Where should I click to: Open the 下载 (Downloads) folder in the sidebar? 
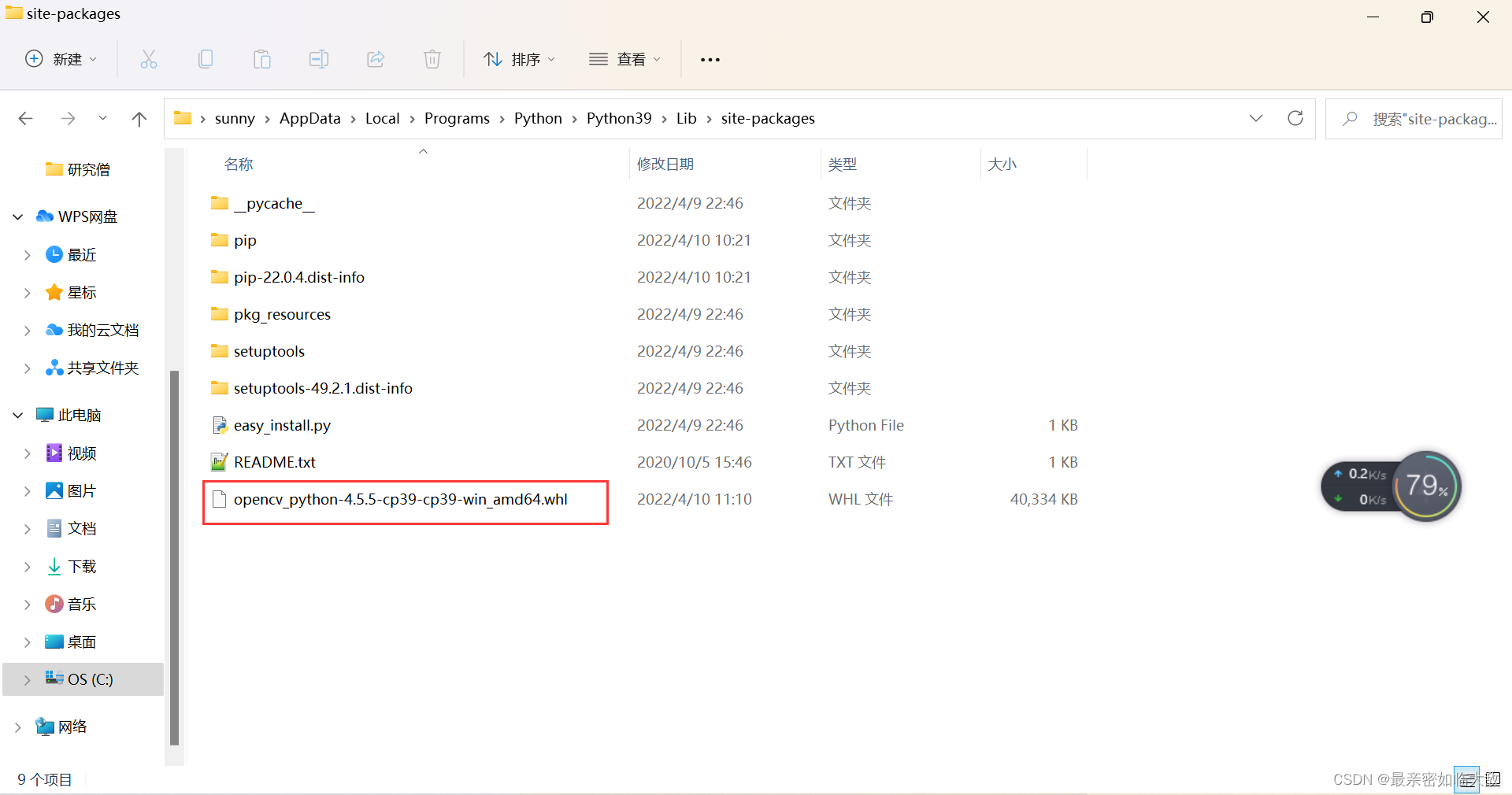point(81,566)
